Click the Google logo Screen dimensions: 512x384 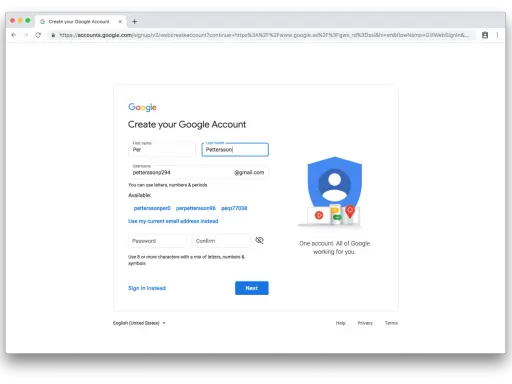142,107
